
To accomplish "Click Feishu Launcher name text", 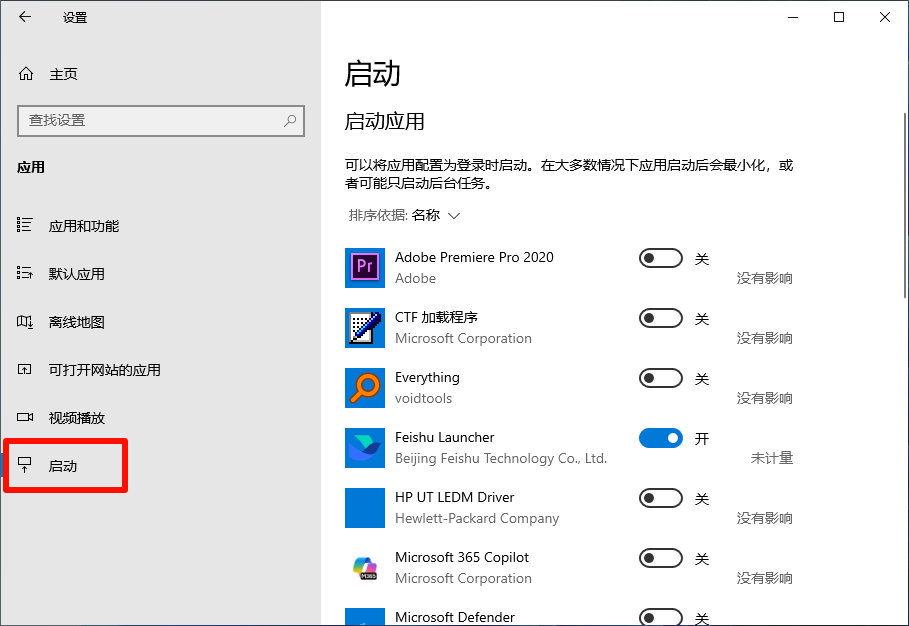I will point(445,437).
